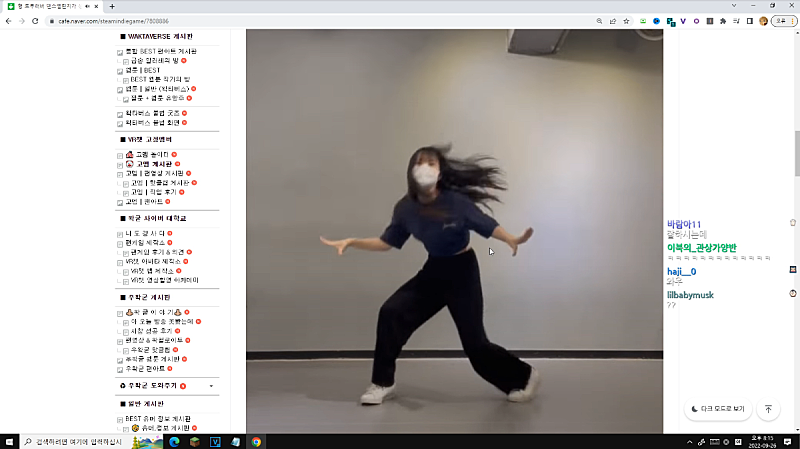Open the tab search chevron
This screenshot has height=449, width=800.
click(x=734, y=6)
